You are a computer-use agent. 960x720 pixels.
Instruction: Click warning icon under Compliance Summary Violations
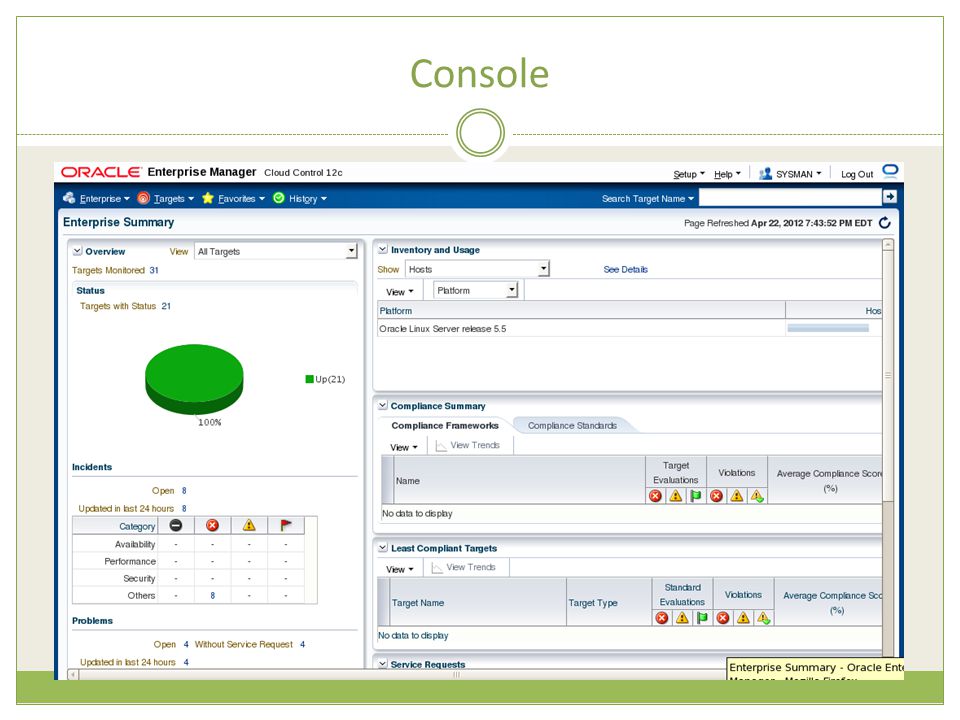[737, 496]
